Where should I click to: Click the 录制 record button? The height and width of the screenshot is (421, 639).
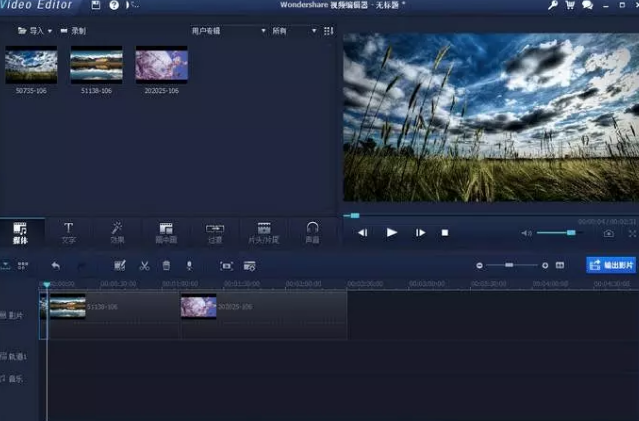(x=73, y=31)
